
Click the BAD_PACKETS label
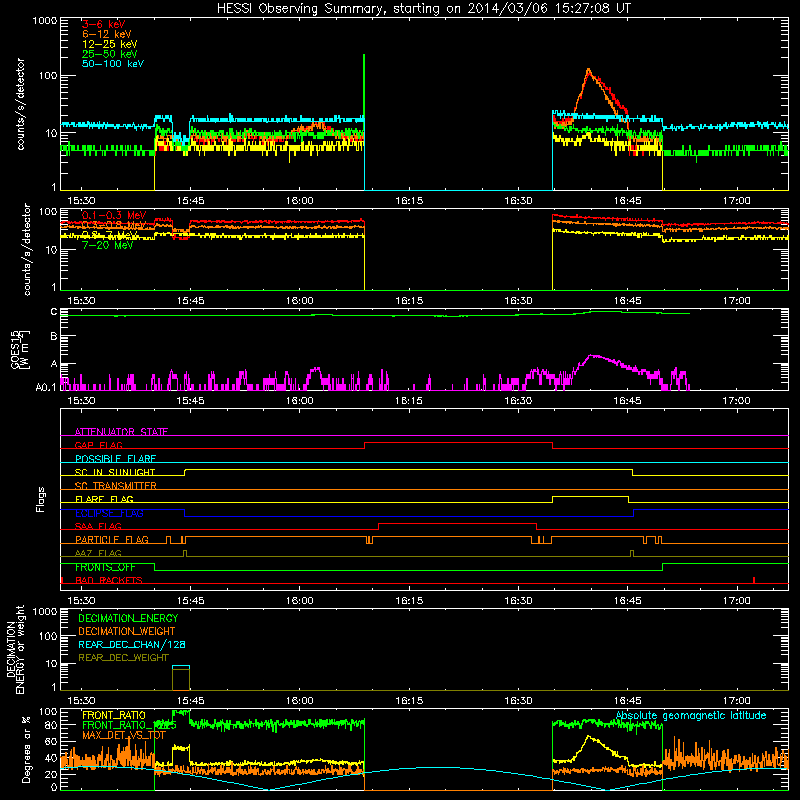coord(109,580)
